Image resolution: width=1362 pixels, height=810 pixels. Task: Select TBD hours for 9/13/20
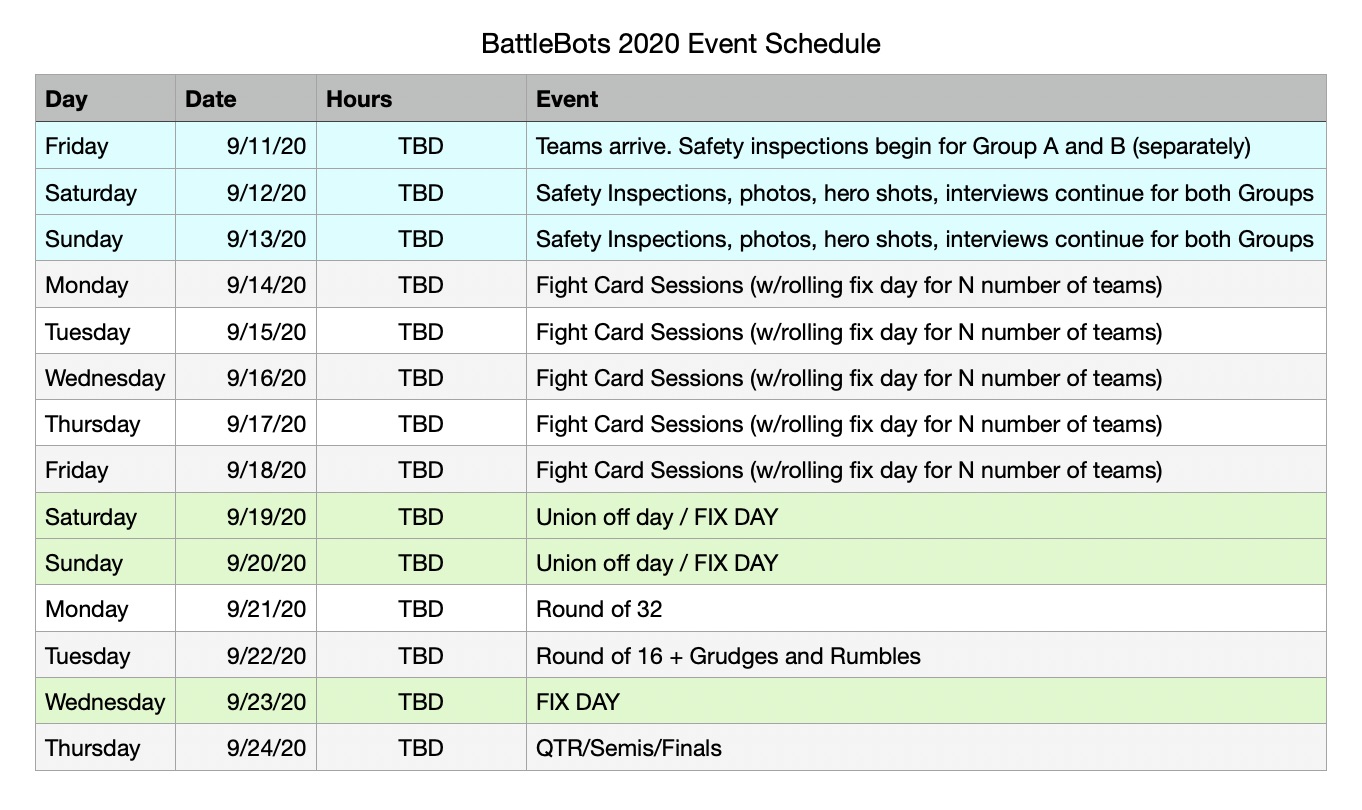point(421,239)
